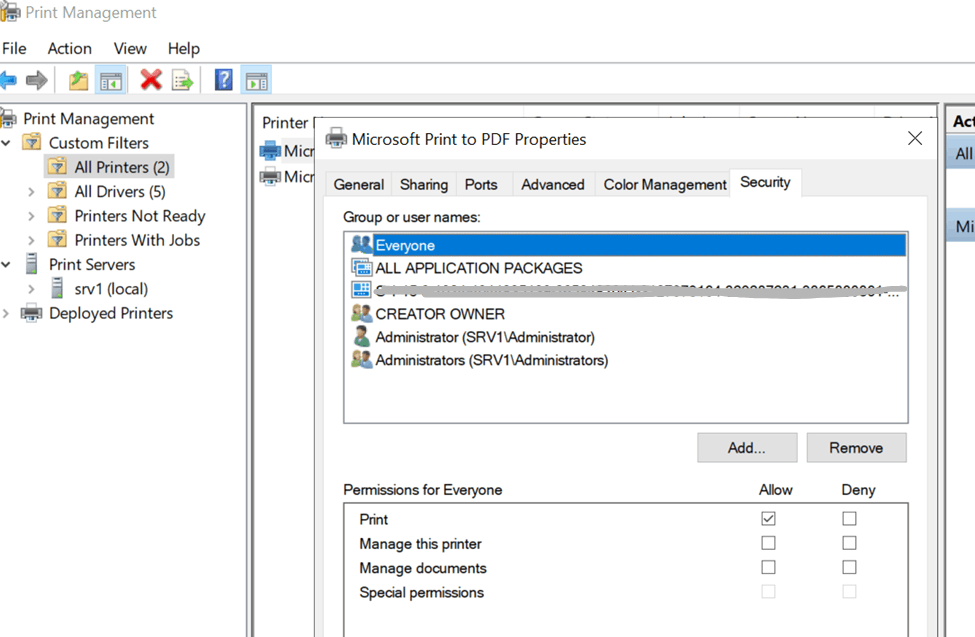The width and height of the screenshot is (975, 637).
Task: Uncheck Allow for Print permission
Action: 768,518
